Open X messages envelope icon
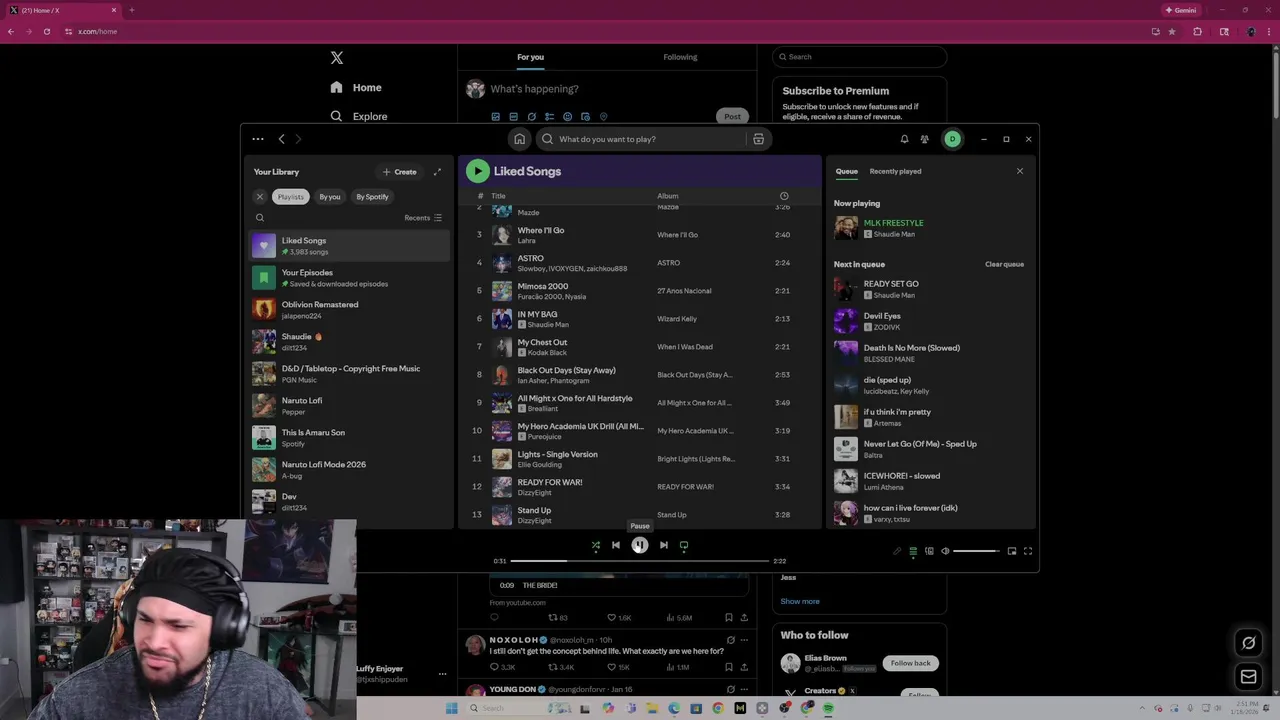This screenshot has height=720, width=1280. [x=1248, y=677]
